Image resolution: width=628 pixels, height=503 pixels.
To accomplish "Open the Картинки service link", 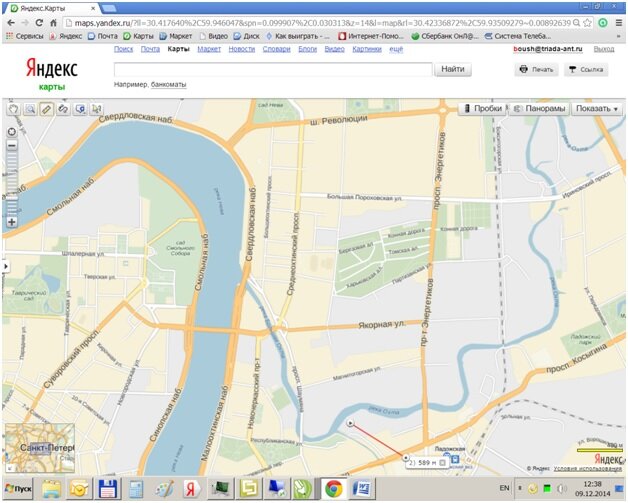I will (367, 49).
